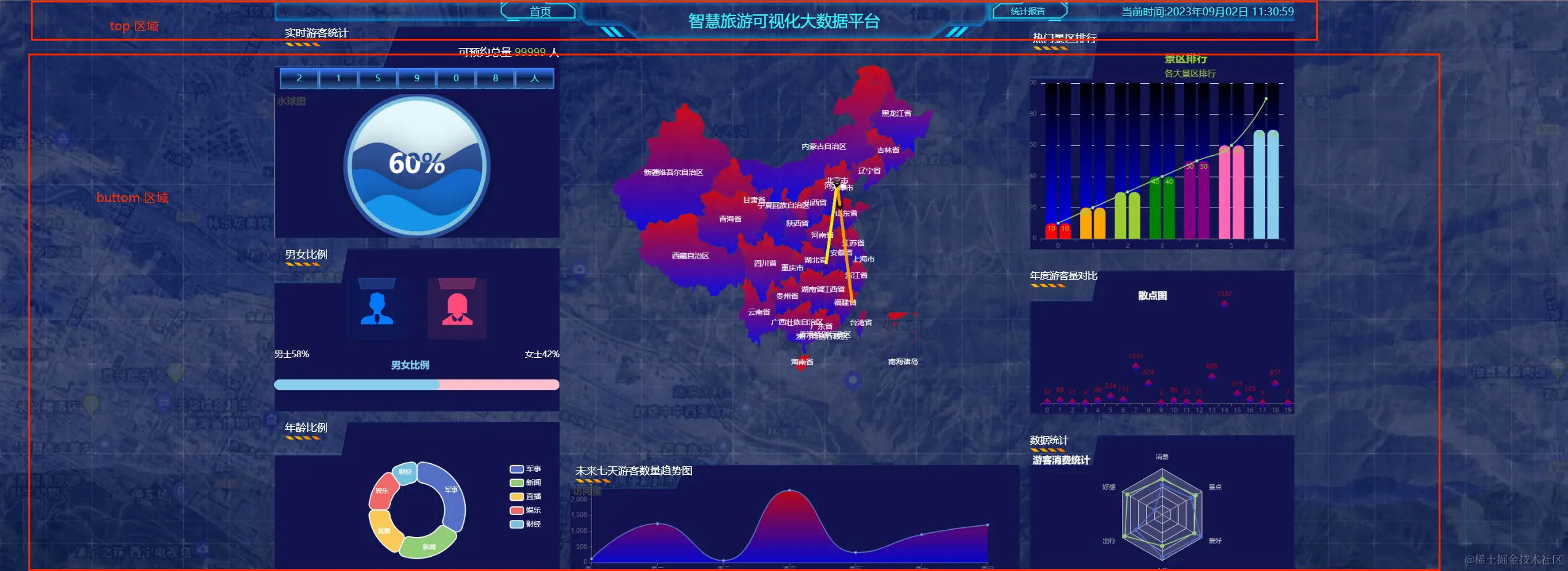The height and width of the screenshot is (571, 1568).
Task: Click the 爱好 radar axis label
Action: point(1215,541)
